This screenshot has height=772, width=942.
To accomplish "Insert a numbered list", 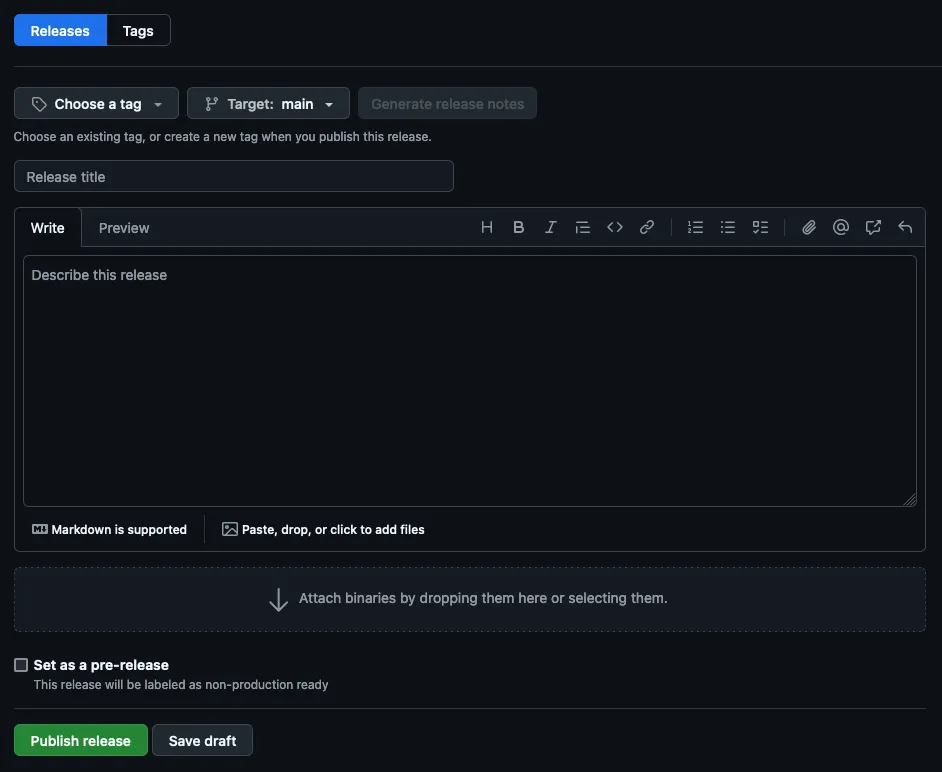I will coord(696,227).
